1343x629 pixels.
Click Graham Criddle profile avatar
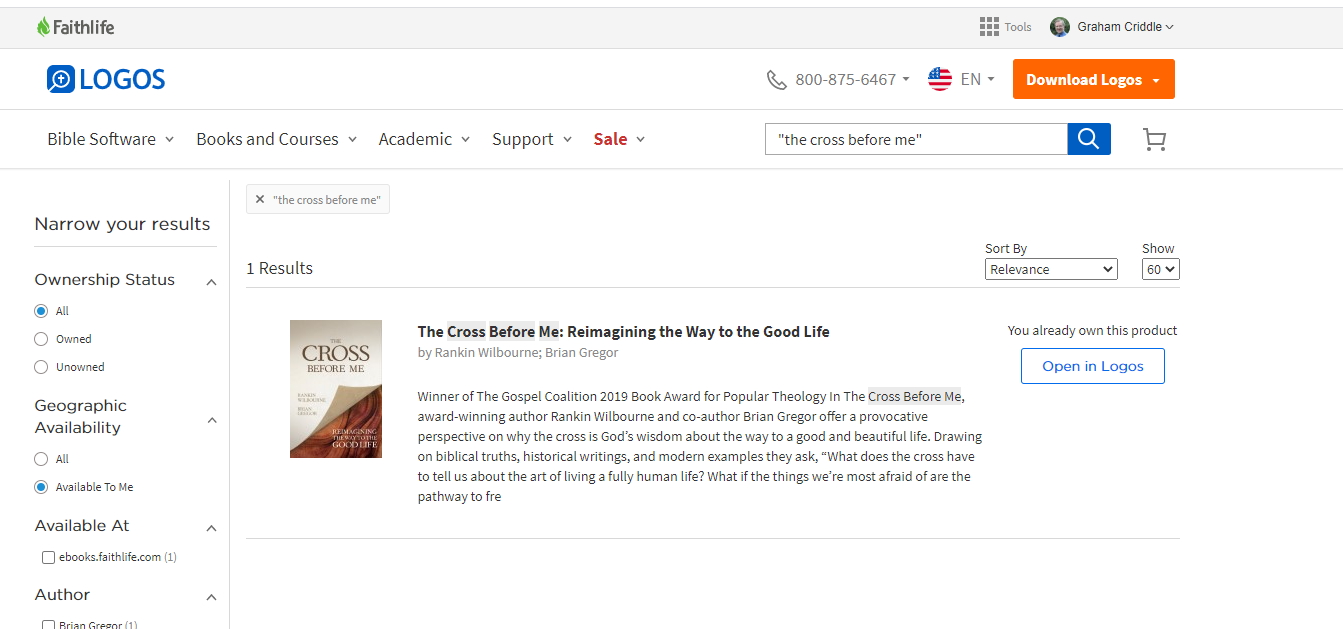(x=1059, y=27)
